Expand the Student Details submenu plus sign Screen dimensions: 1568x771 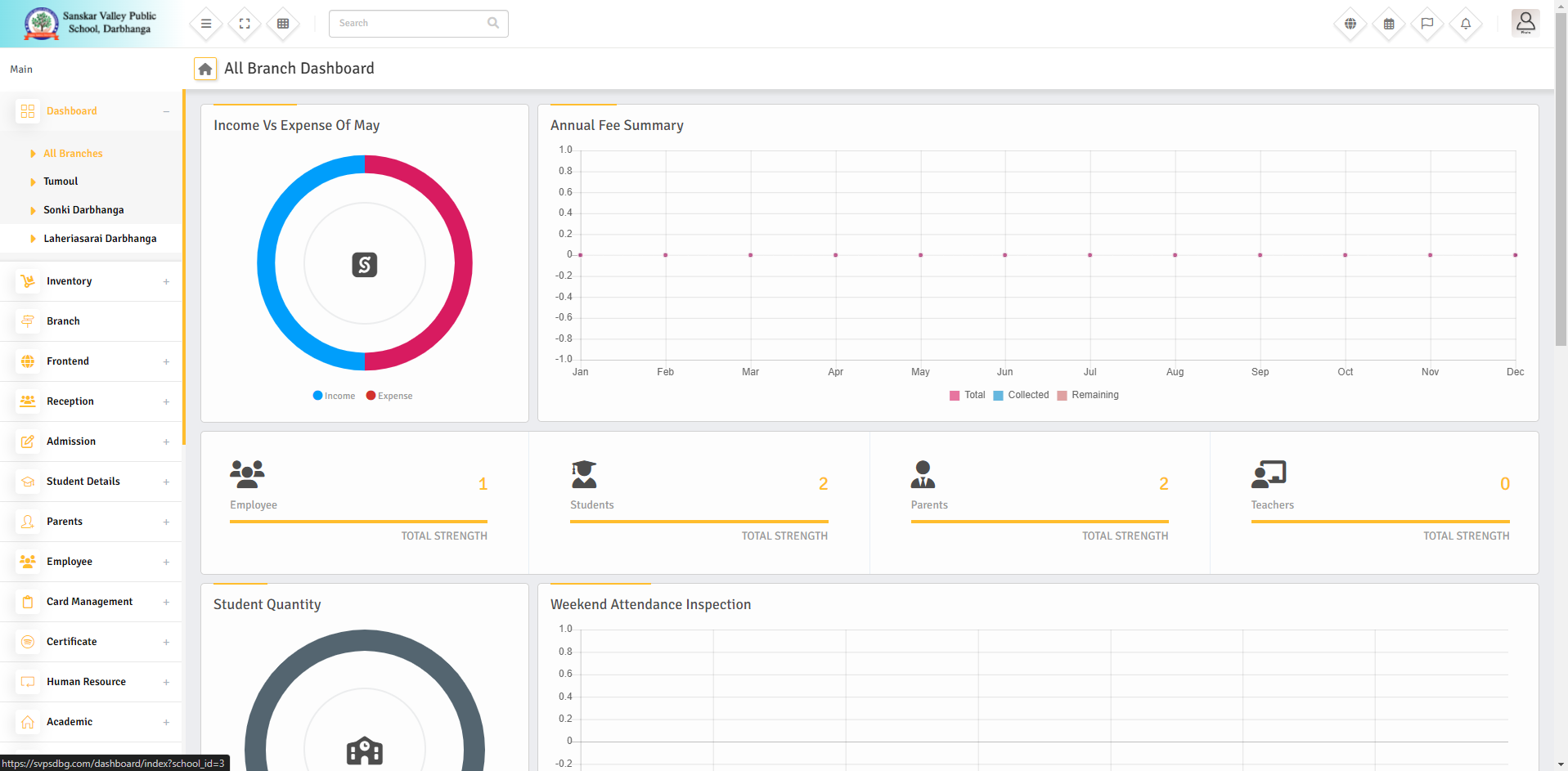(x=166, y=482)
